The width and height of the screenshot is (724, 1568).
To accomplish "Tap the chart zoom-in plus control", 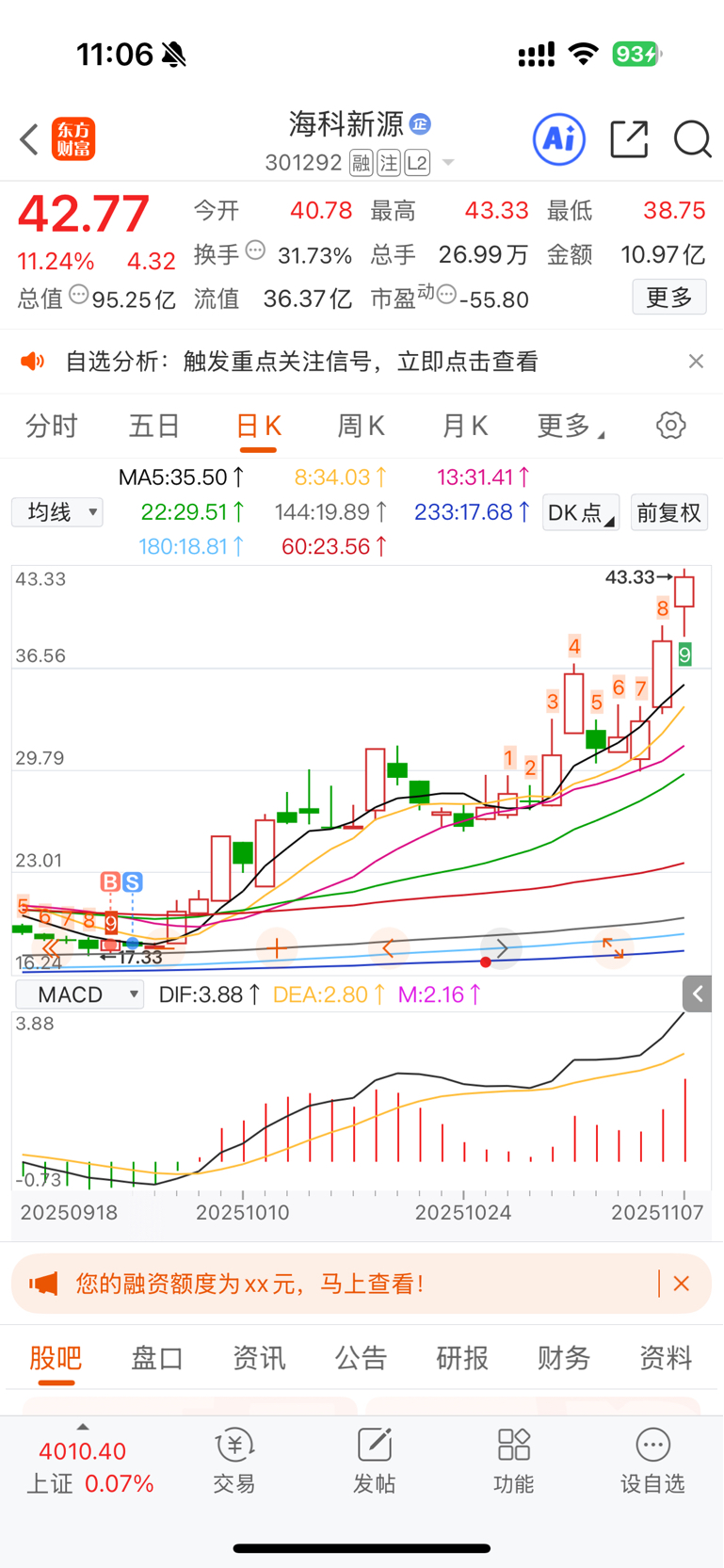I will click(x=277, y=947).
